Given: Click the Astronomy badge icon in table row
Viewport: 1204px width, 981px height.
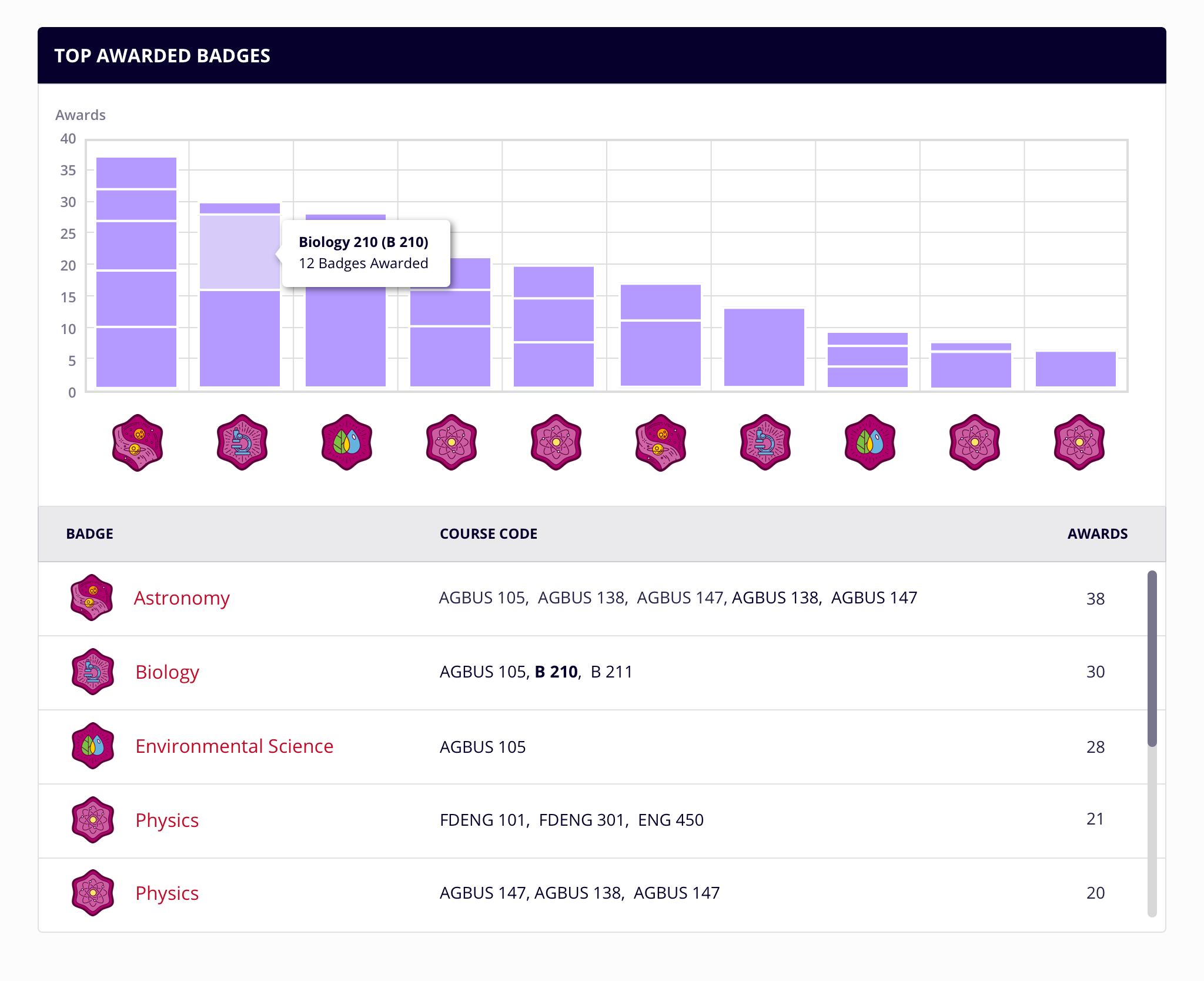Looking at the screenshot, I should pyautogui.click(x=92, y=598).
